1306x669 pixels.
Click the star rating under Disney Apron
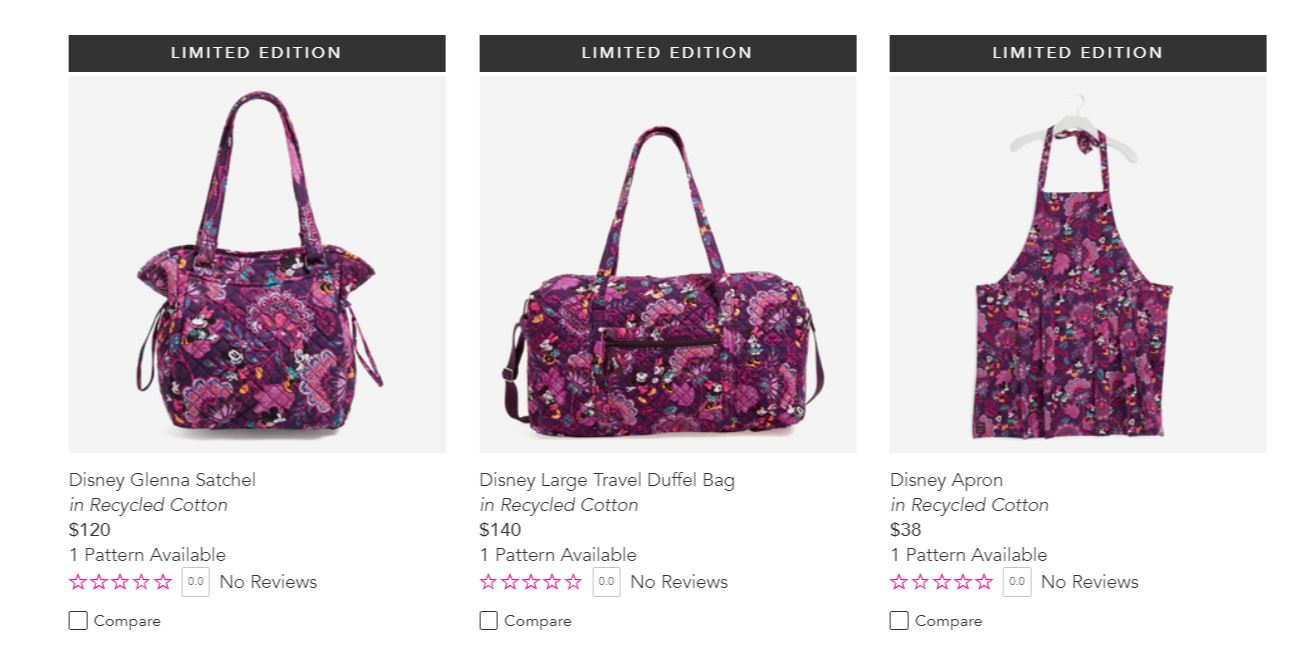(941, 582)
